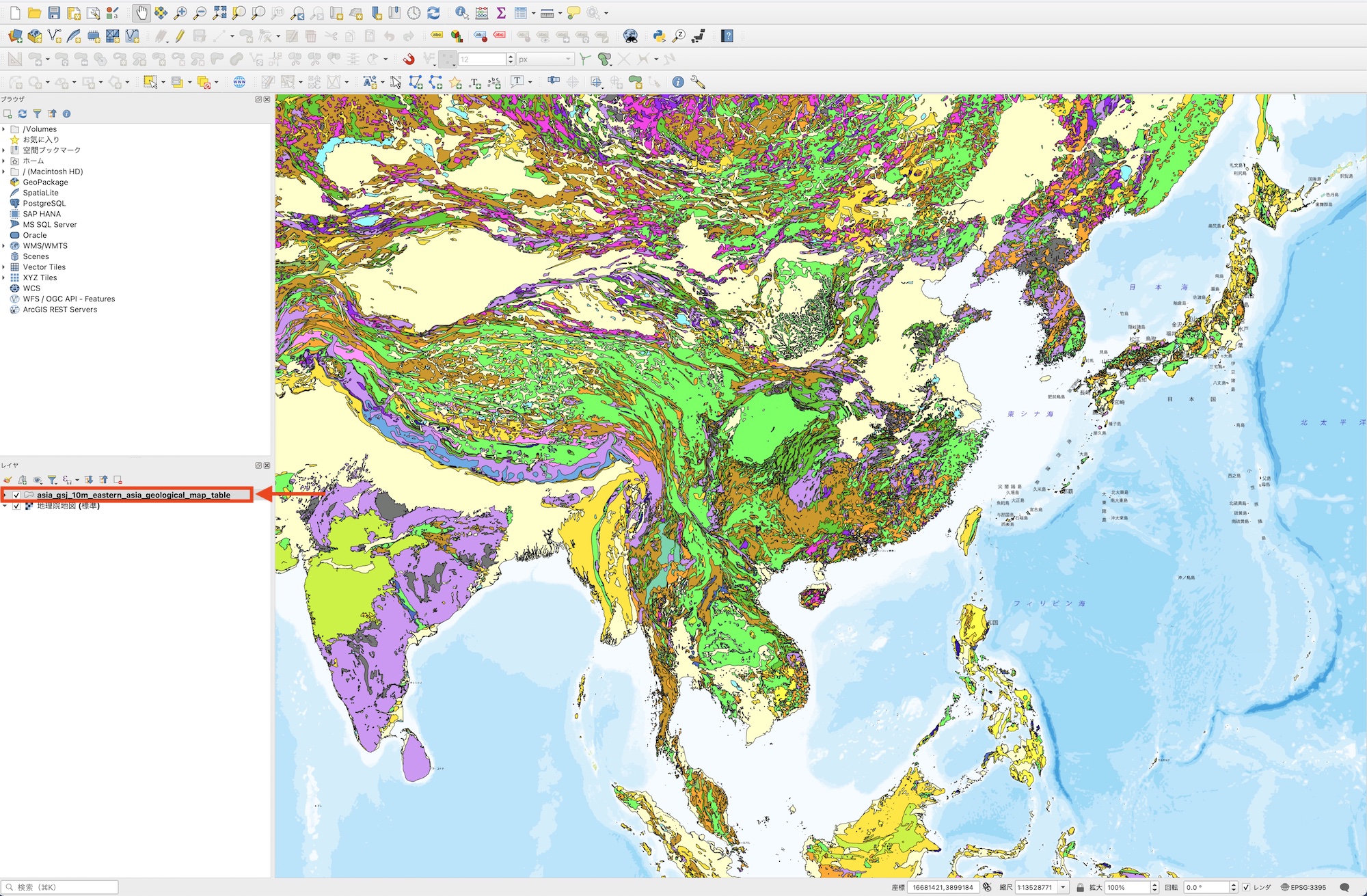Select the Zoom Out magnifier tool
Image resolution: width=1367 pixels, height=896 pixels.
click(200, 12)
